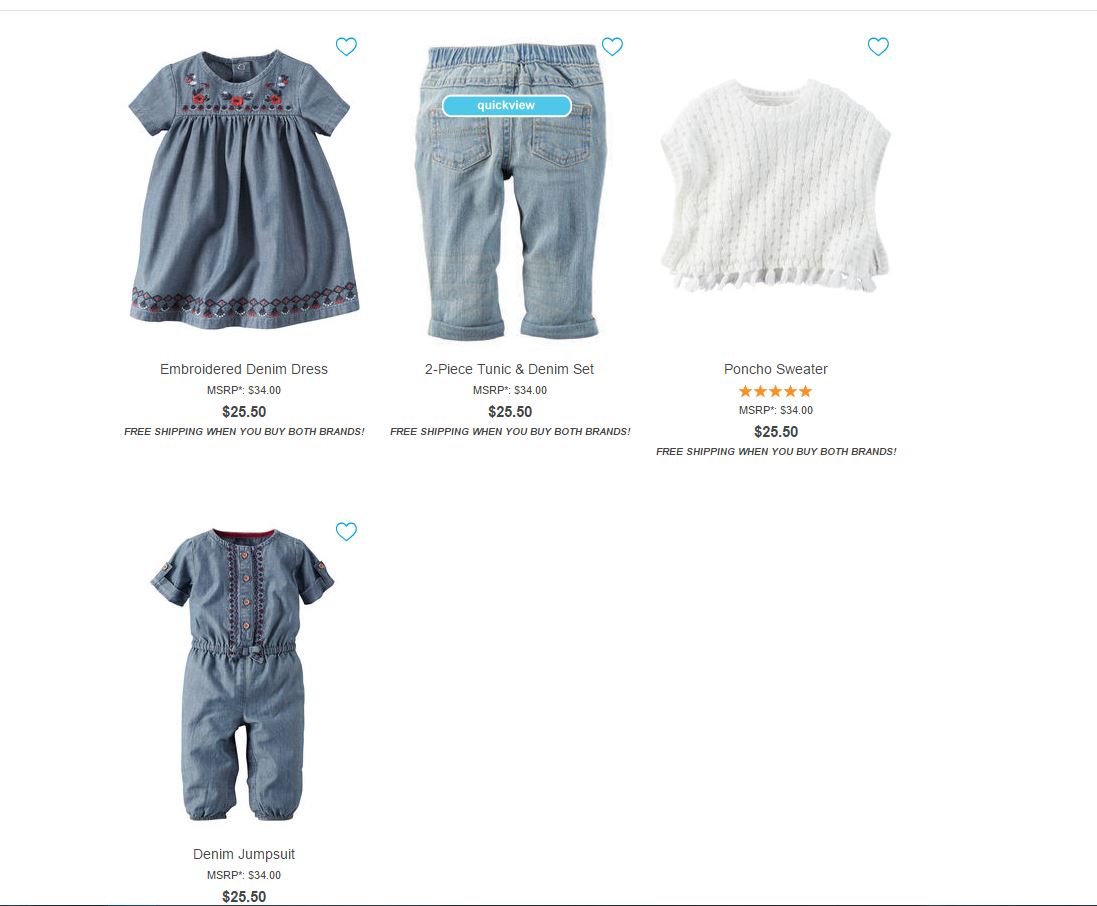Open the Poncho Sweater title link
1097x906 pixels.
point(776,369)
